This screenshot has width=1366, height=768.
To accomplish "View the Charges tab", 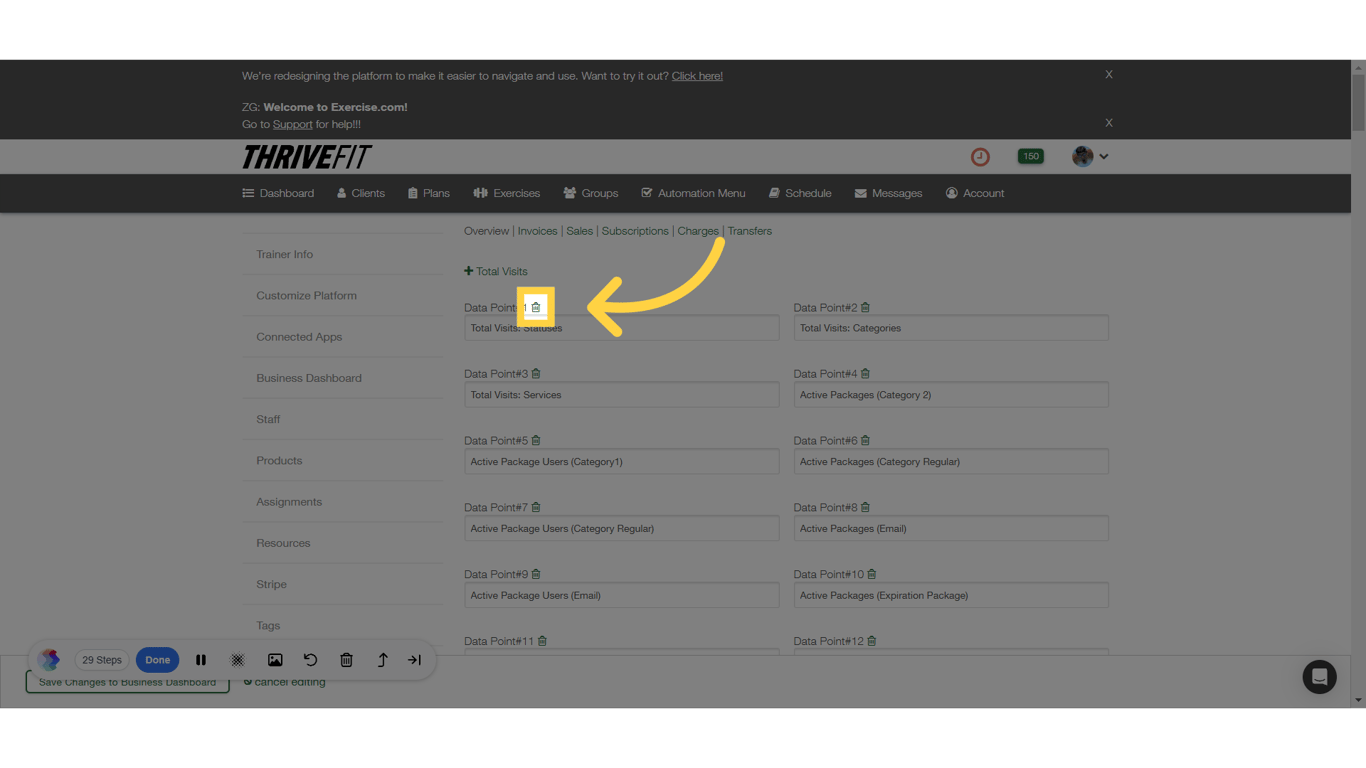I will tap(698, 231).
